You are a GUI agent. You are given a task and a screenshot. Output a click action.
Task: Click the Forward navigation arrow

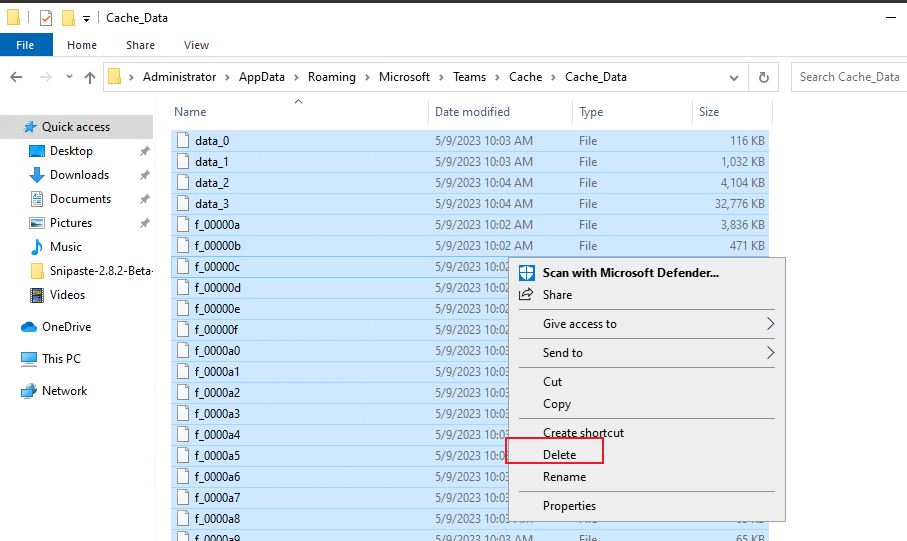46,77
